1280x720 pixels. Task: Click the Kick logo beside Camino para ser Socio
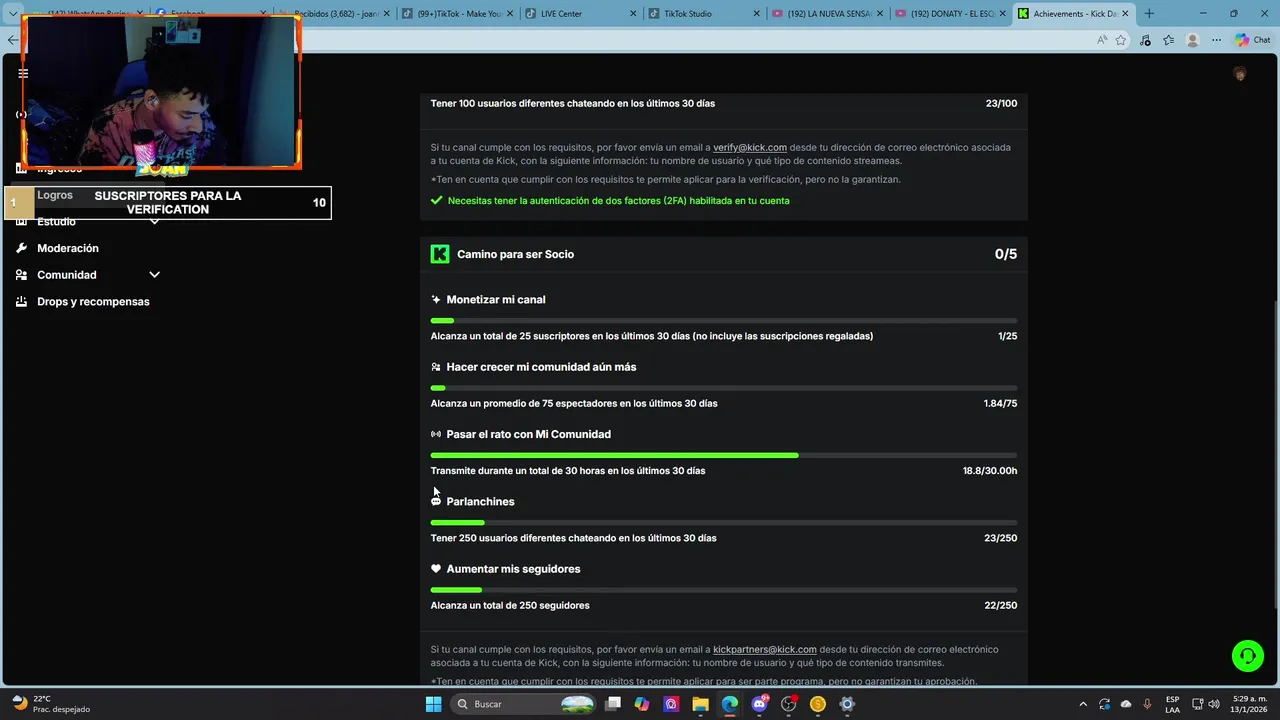(440, 254)
